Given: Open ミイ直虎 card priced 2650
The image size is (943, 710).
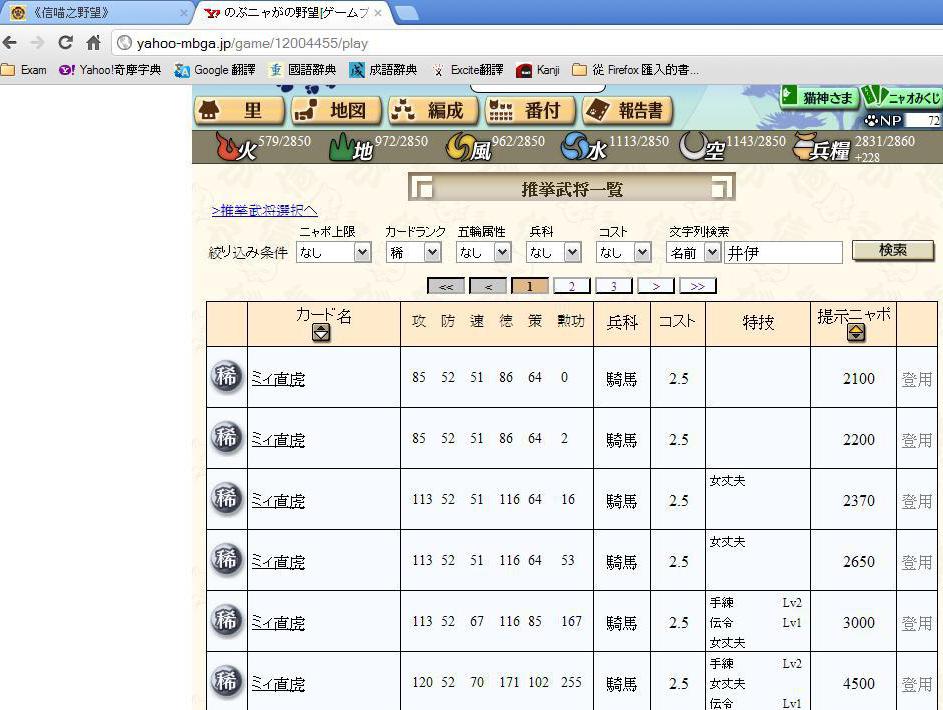Looking at the screenshot, I should coord(278,562).
